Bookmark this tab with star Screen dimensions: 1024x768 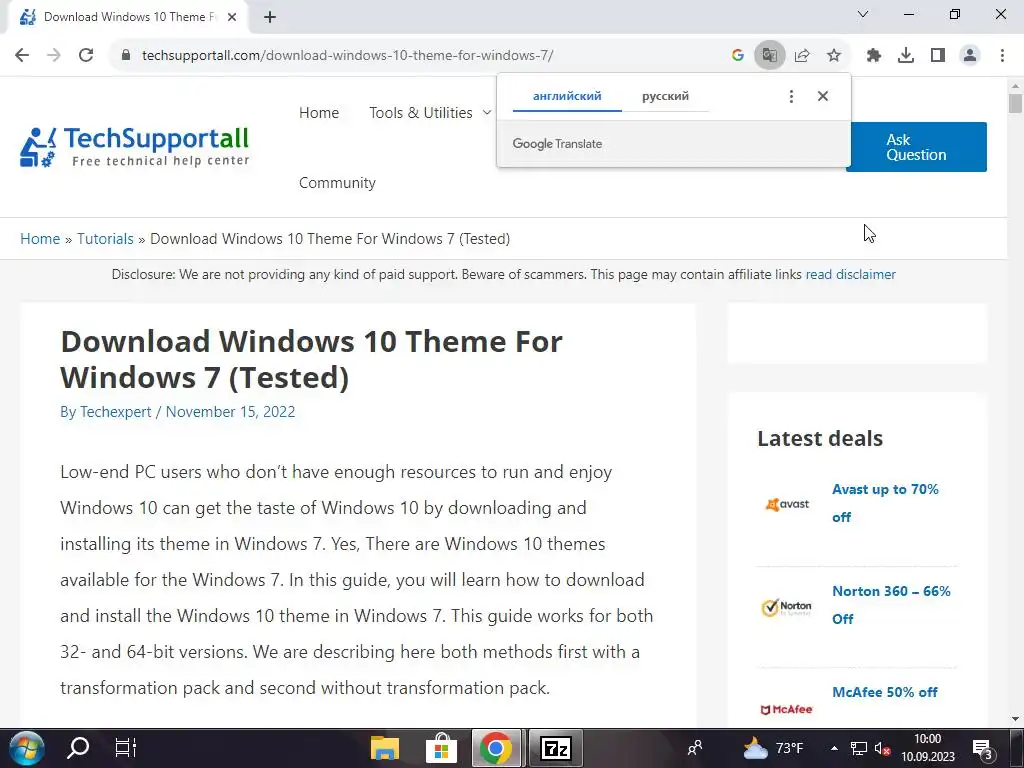point(834,56)
